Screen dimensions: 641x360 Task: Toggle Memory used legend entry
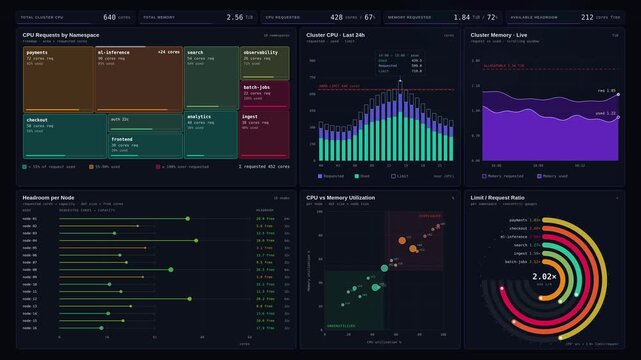(552, 176)
